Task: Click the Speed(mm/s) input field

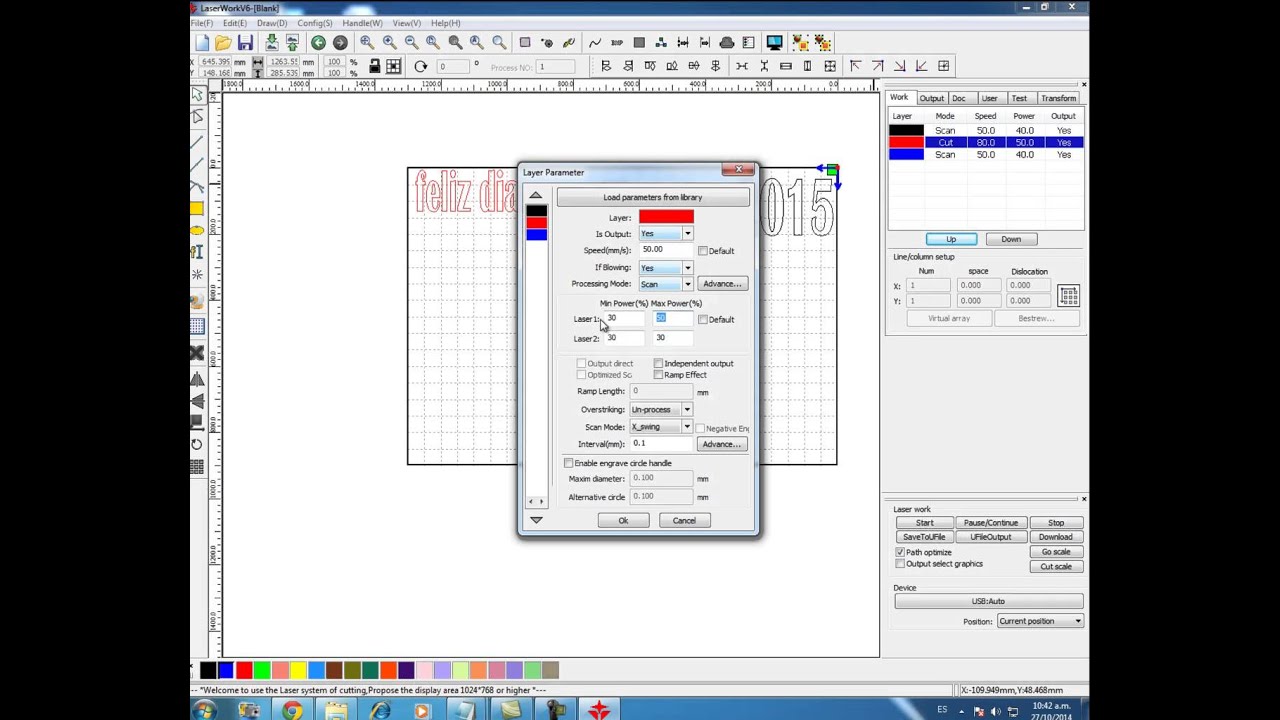Action: click(x=665, y=250)
